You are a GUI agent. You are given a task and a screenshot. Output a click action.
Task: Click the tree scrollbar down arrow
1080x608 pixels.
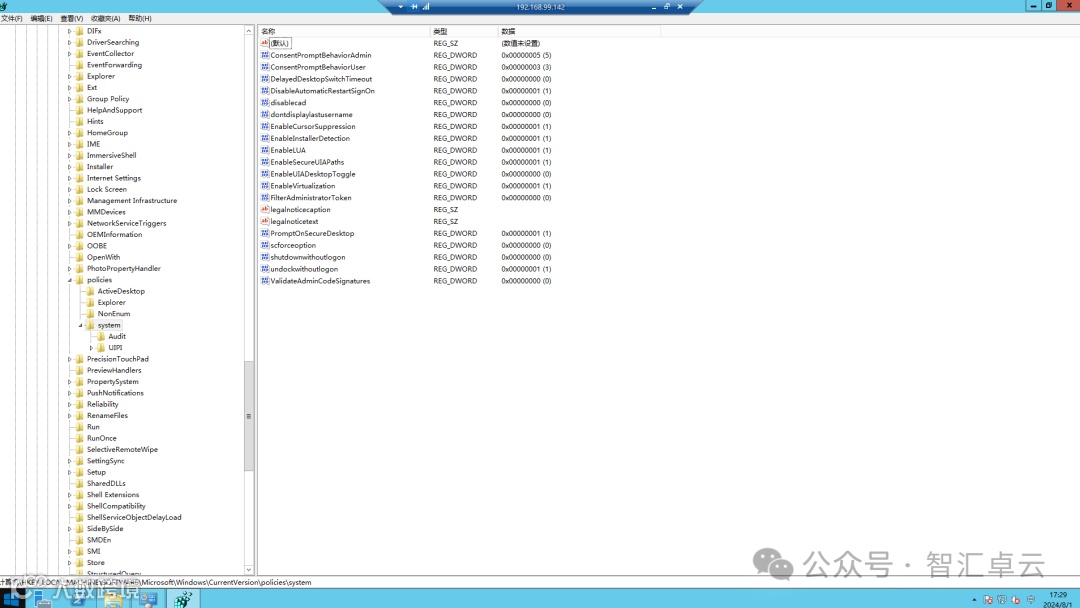click(x=249, y=569)
